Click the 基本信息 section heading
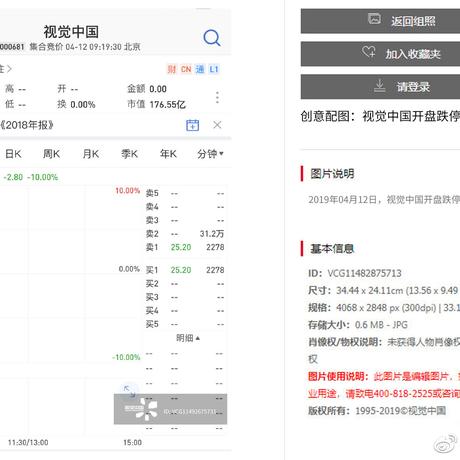This screenshot has height=460, width=460. pyautogui.click(x=332, y=249)
